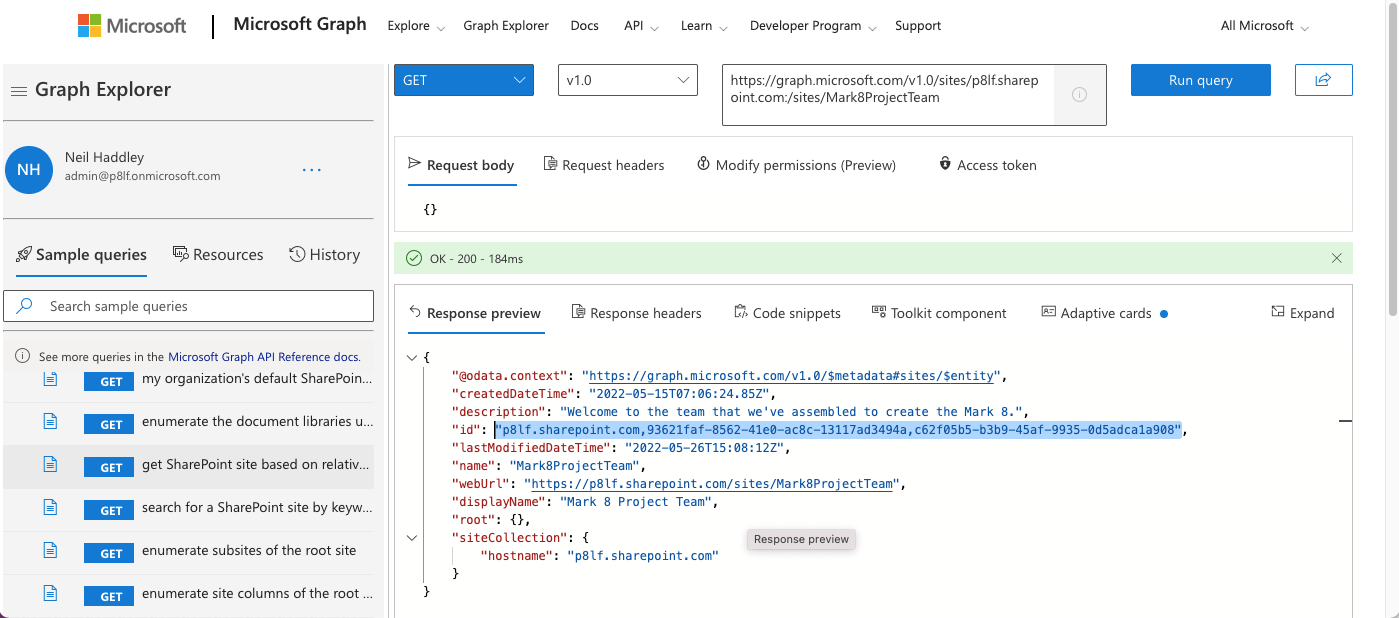Click the share query icon button
Screen dimensions: 1399x618
(1323, 80)
